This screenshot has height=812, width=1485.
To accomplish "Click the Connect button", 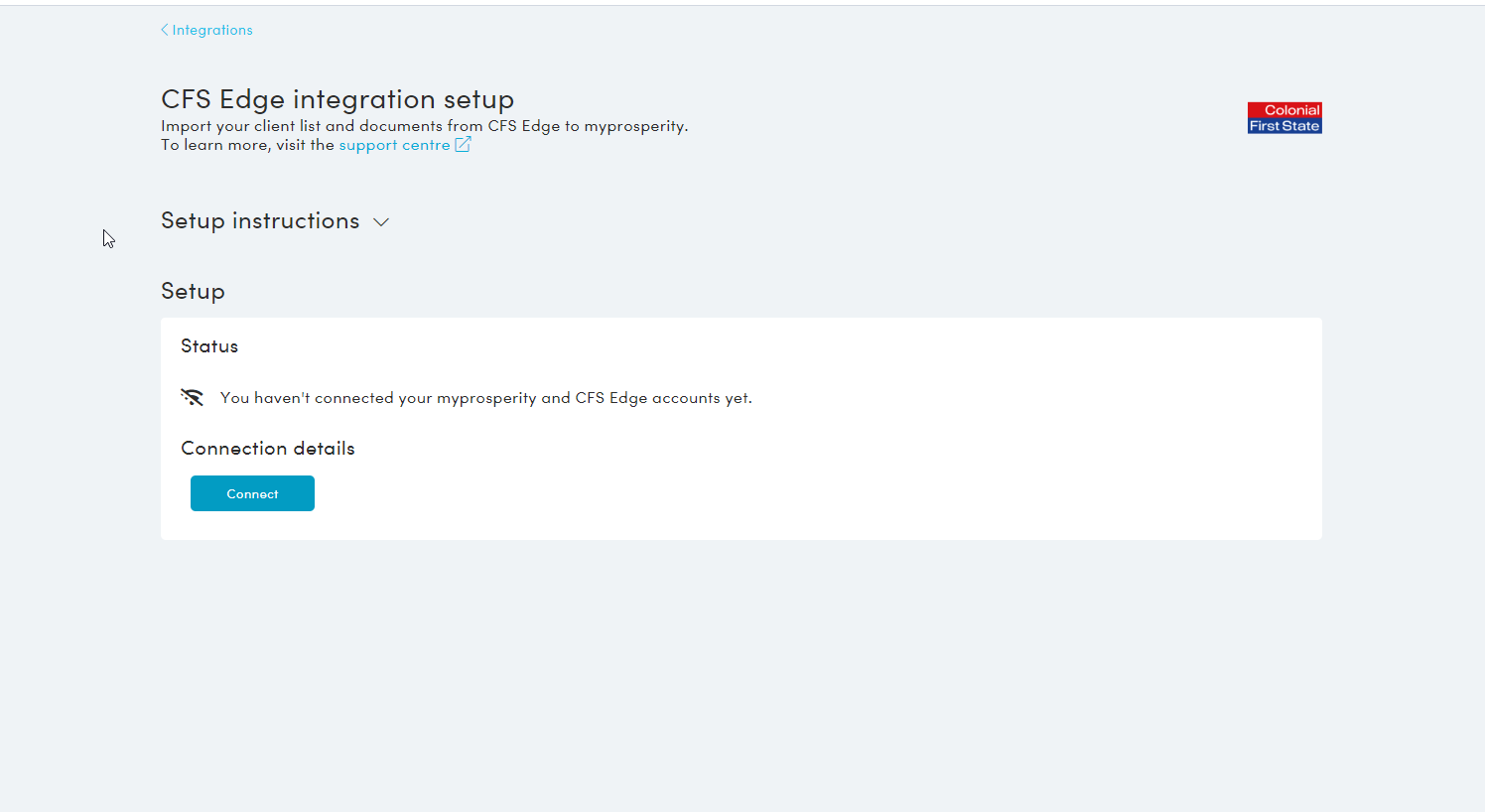I will point(252,493).
